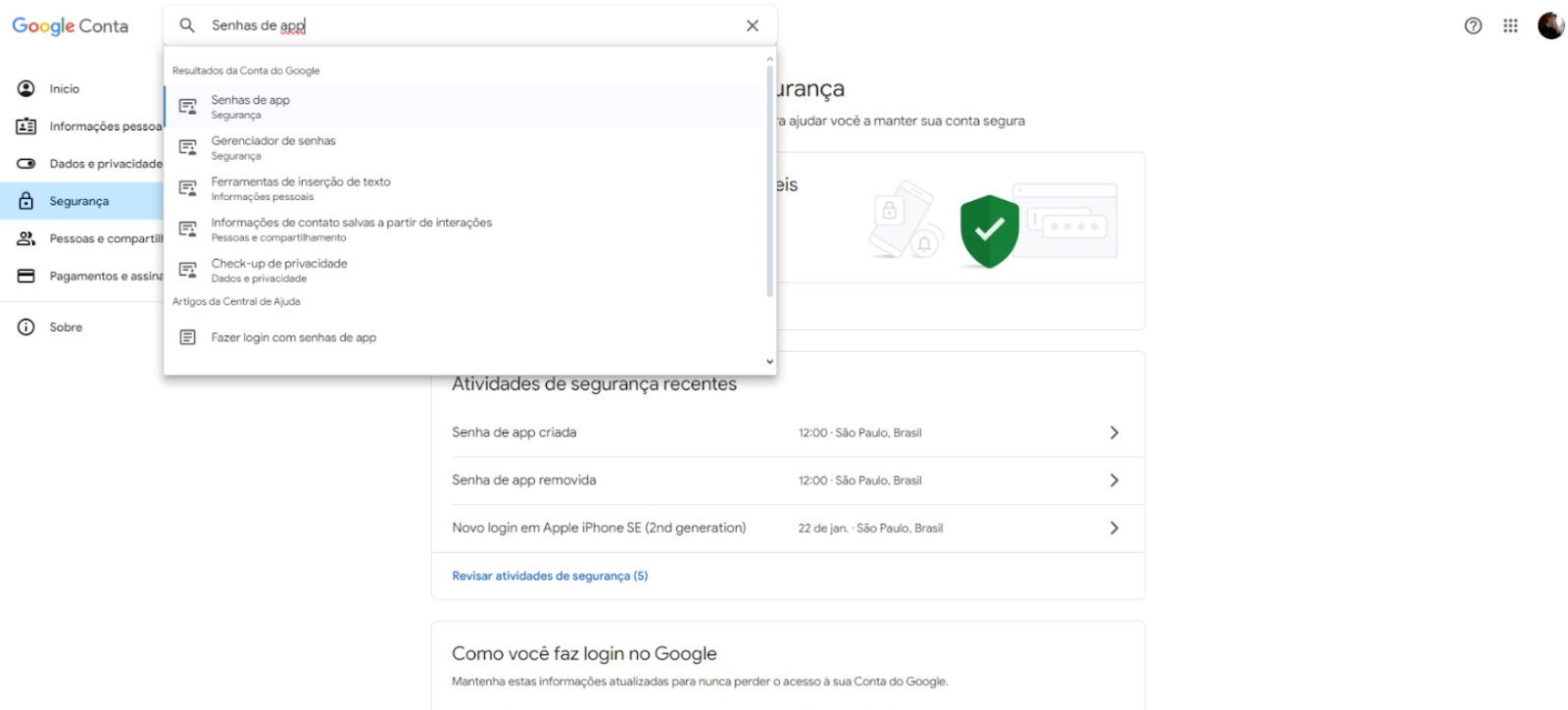Image resolution: width=1568 pixels, height=710 pixels.
Task: Click article icon beside Fazer login com senhas
Action: tap(187, 337)
